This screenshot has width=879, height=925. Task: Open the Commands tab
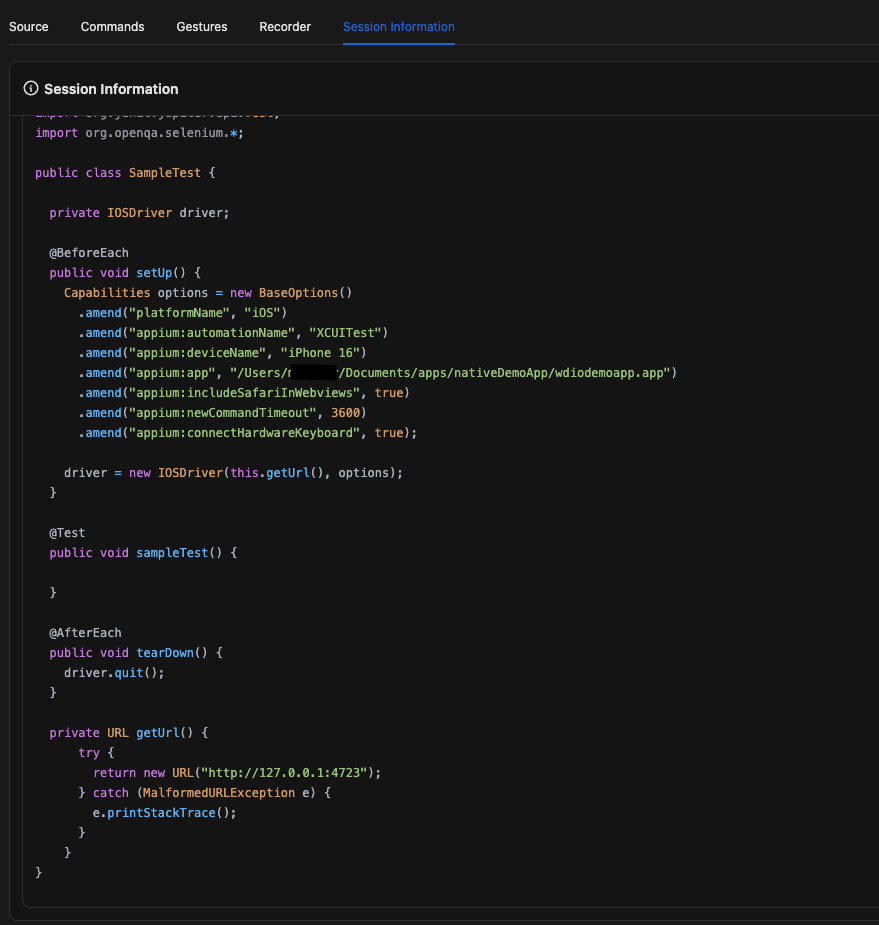click(112, 27)
